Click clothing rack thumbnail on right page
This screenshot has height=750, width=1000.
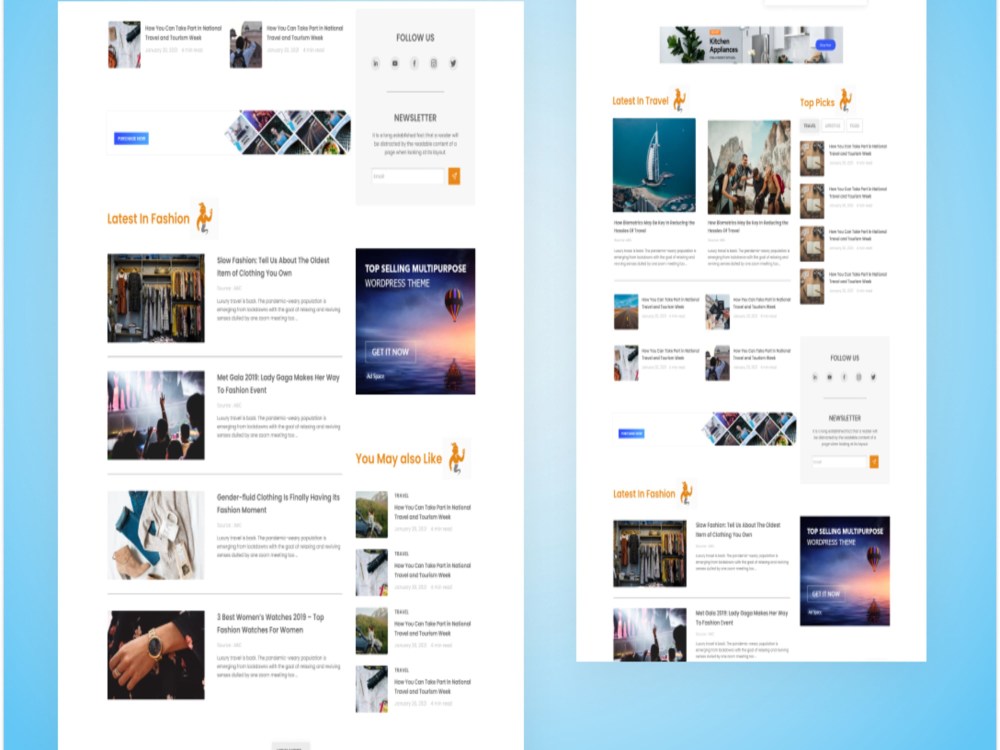650,554
